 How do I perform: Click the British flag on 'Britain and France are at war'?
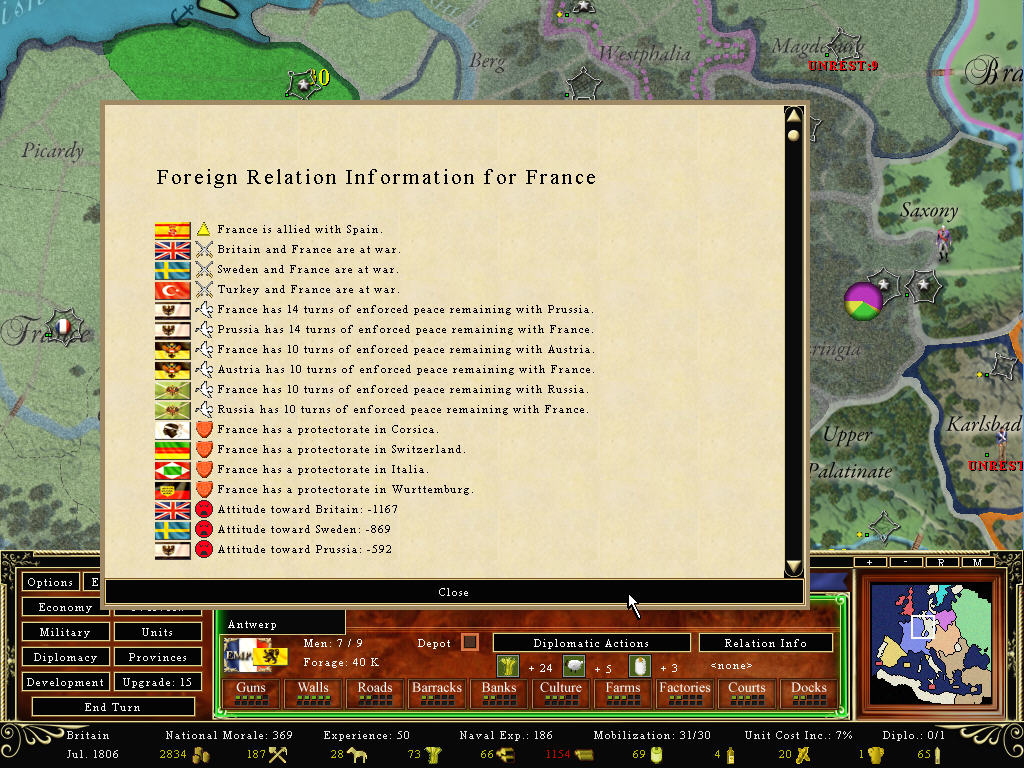[172, 249]
